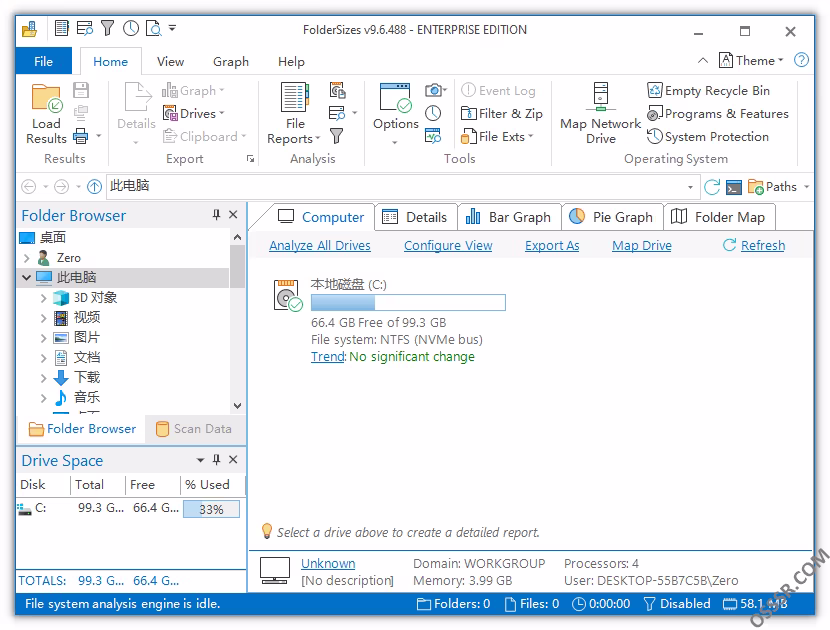Switch to the Pie Graph tab
The height and width of the screenshot is (630, 830).
(x=612, y=217)
